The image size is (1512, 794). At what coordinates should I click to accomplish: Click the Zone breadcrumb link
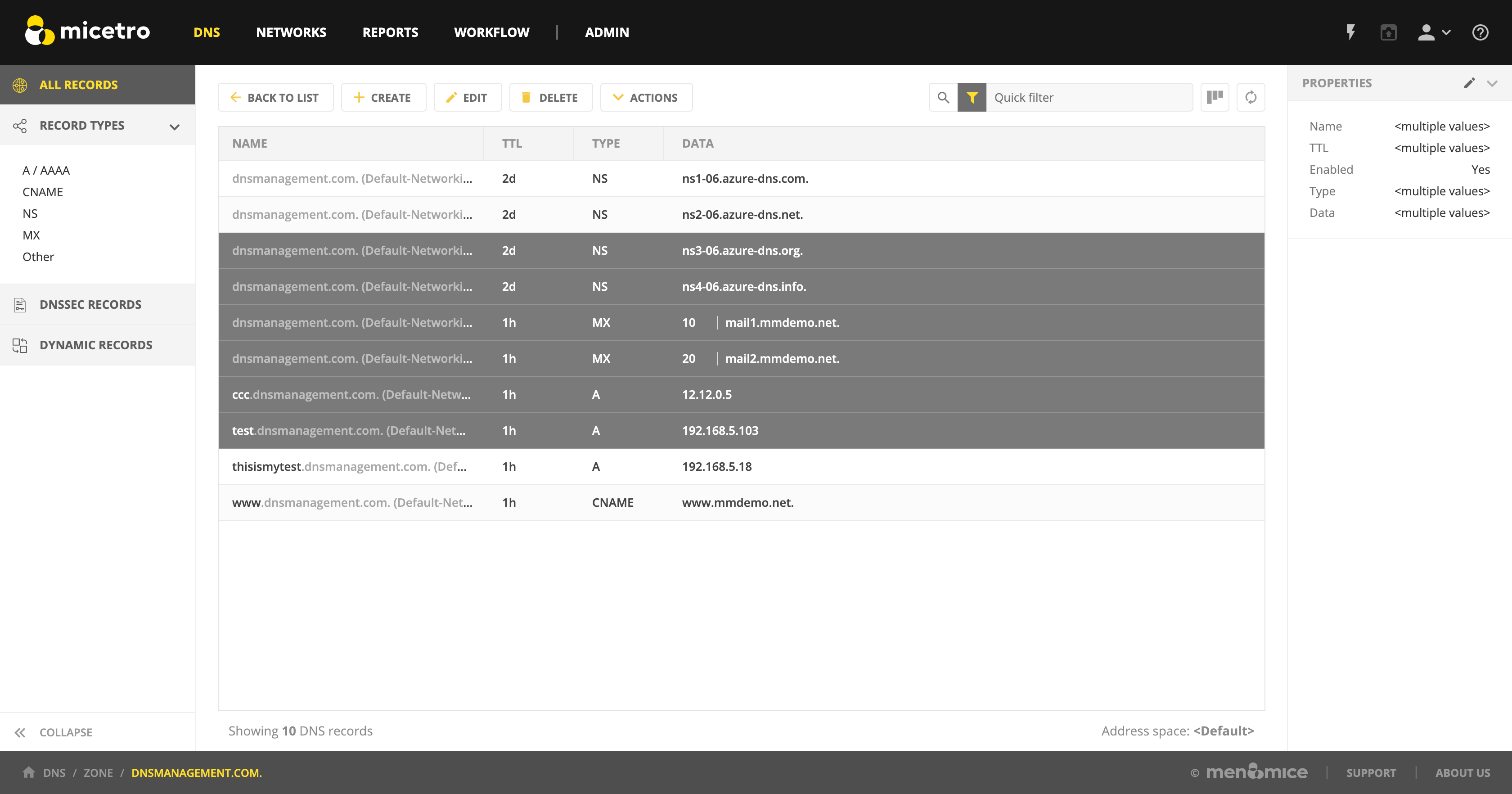98,773
